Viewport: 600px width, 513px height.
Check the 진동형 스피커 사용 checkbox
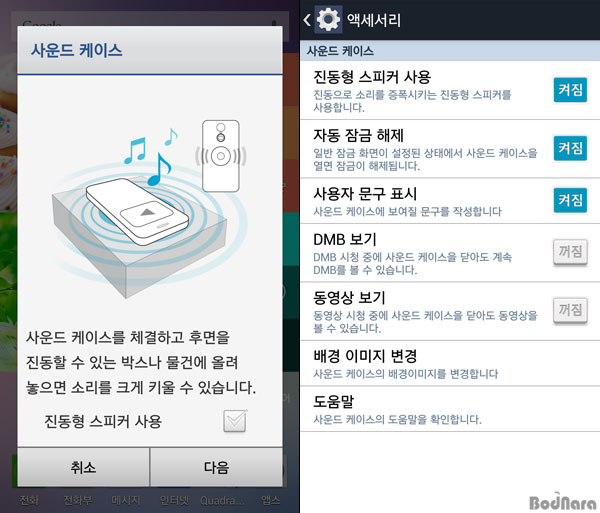(235, 421)
